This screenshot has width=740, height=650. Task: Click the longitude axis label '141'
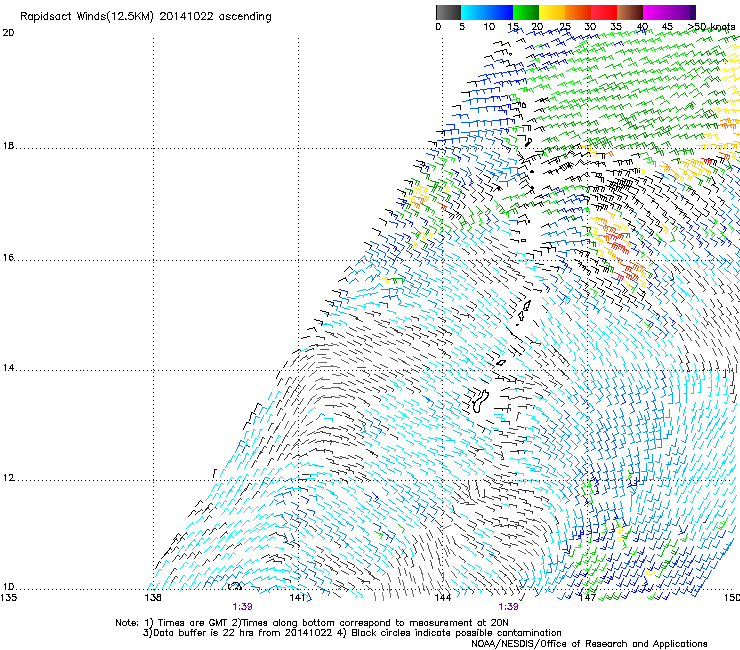[x=297, y=598]
